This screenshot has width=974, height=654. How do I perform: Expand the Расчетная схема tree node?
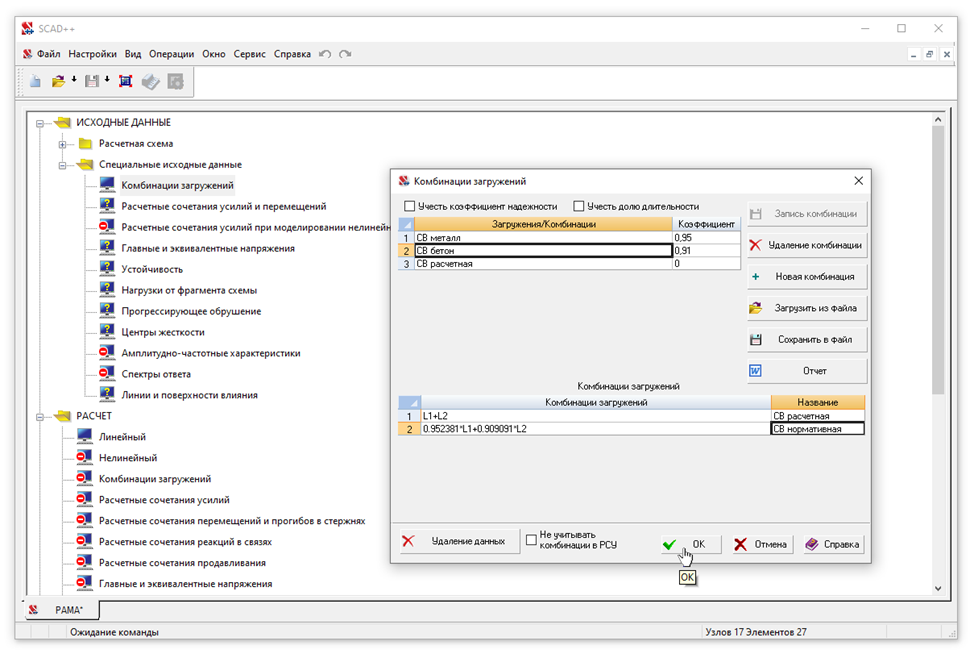click(x=62, y=144)
